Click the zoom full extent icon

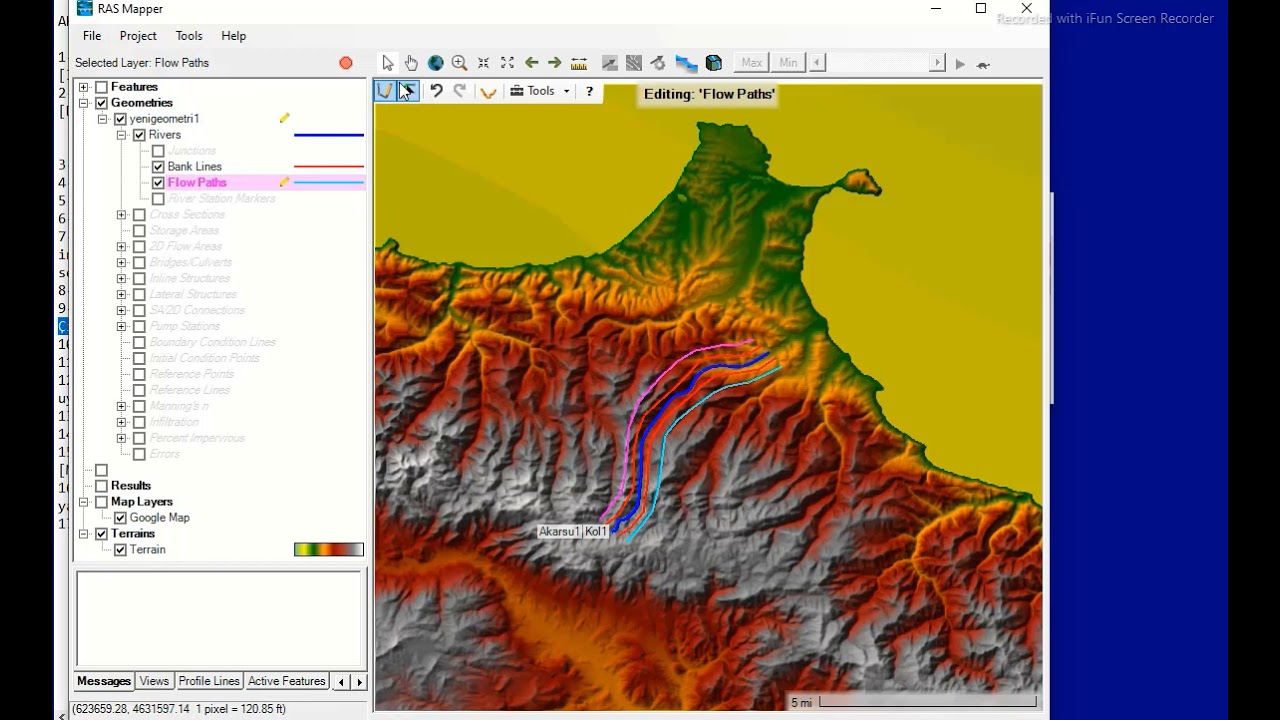pyautogui.click(x=507, y=63)
